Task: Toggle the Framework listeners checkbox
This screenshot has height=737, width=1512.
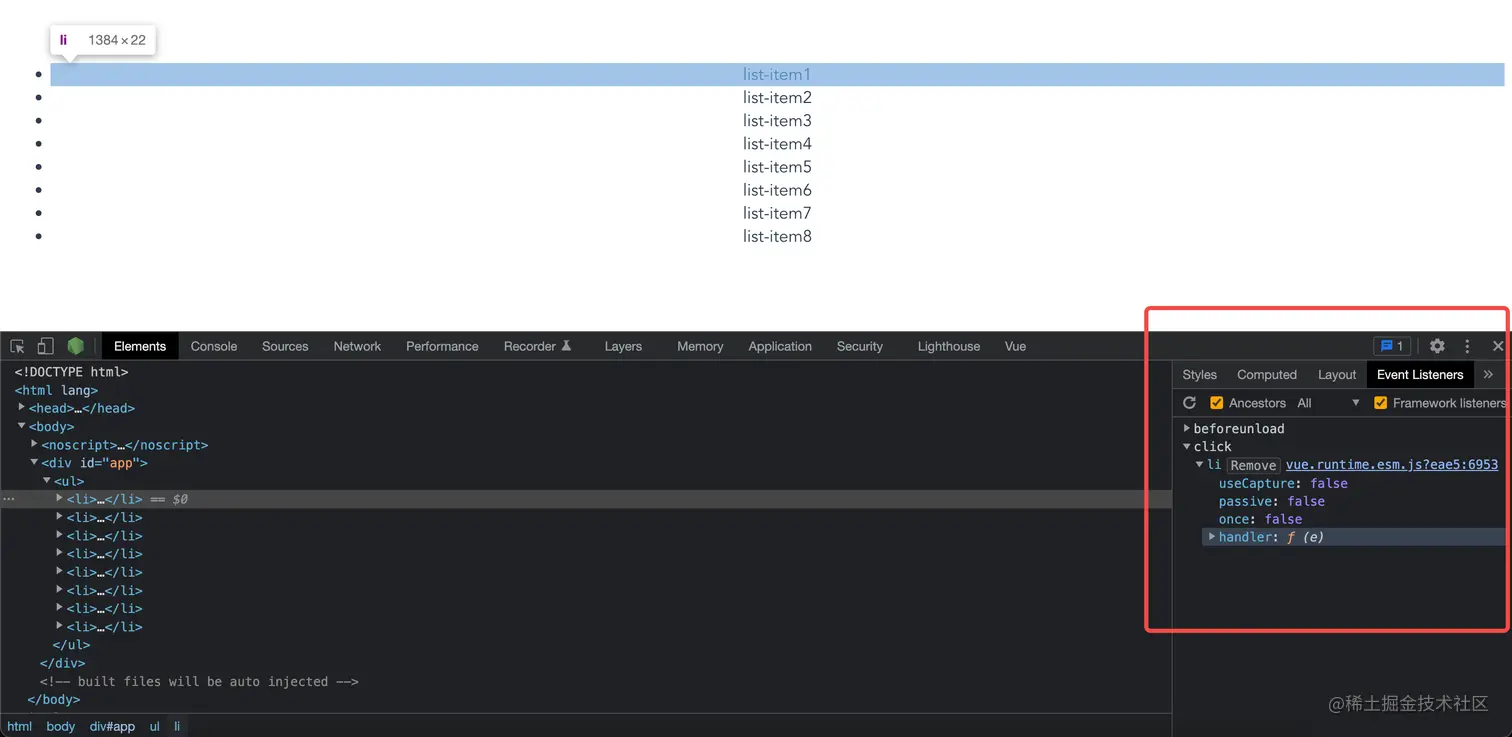Action: [x=1381, y=403]
